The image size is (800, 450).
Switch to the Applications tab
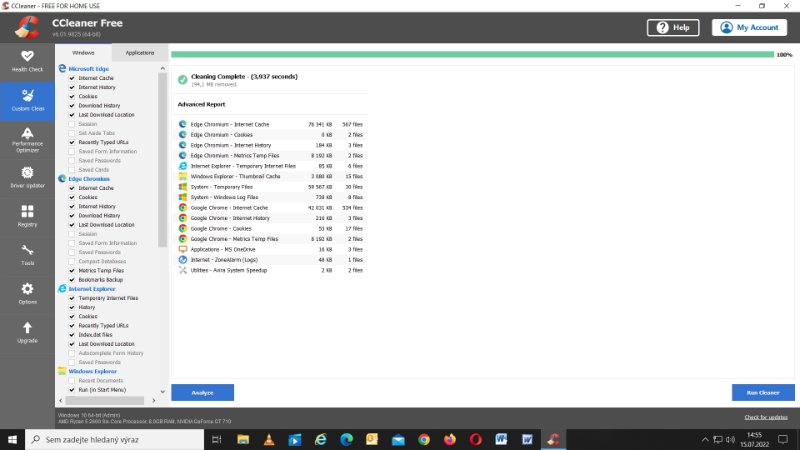(x=139, y=52)
